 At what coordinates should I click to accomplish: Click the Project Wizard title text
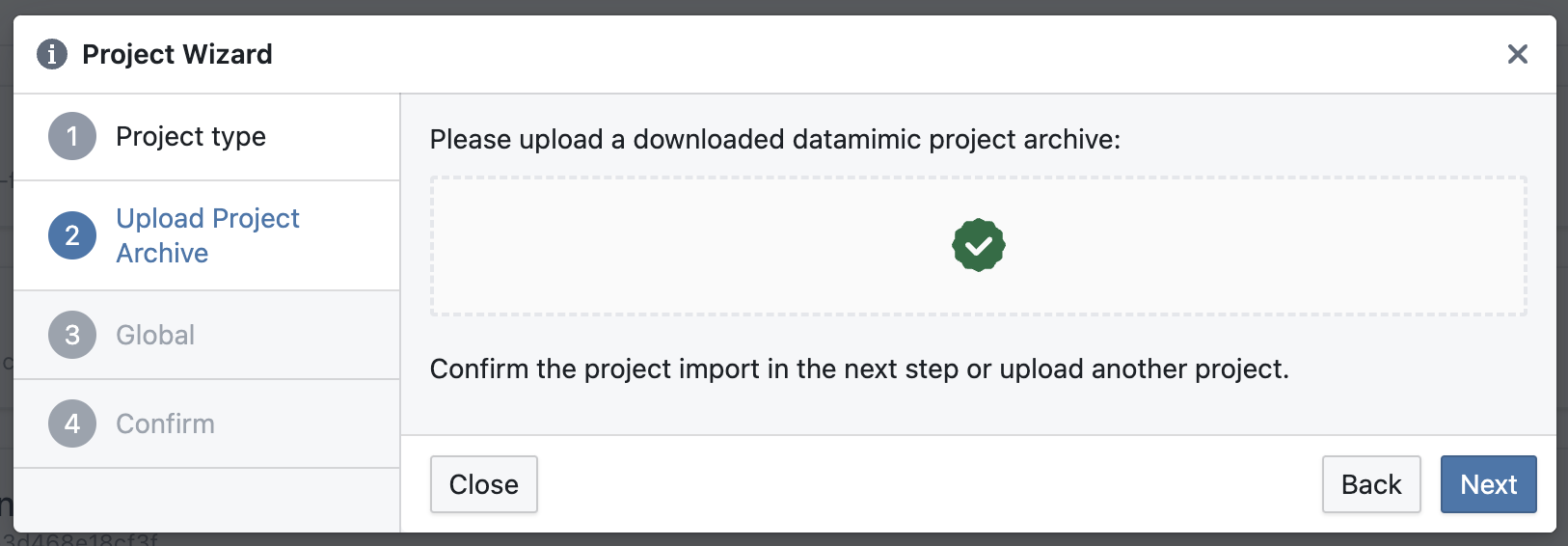pyautogui.click(x=177, y=54)
